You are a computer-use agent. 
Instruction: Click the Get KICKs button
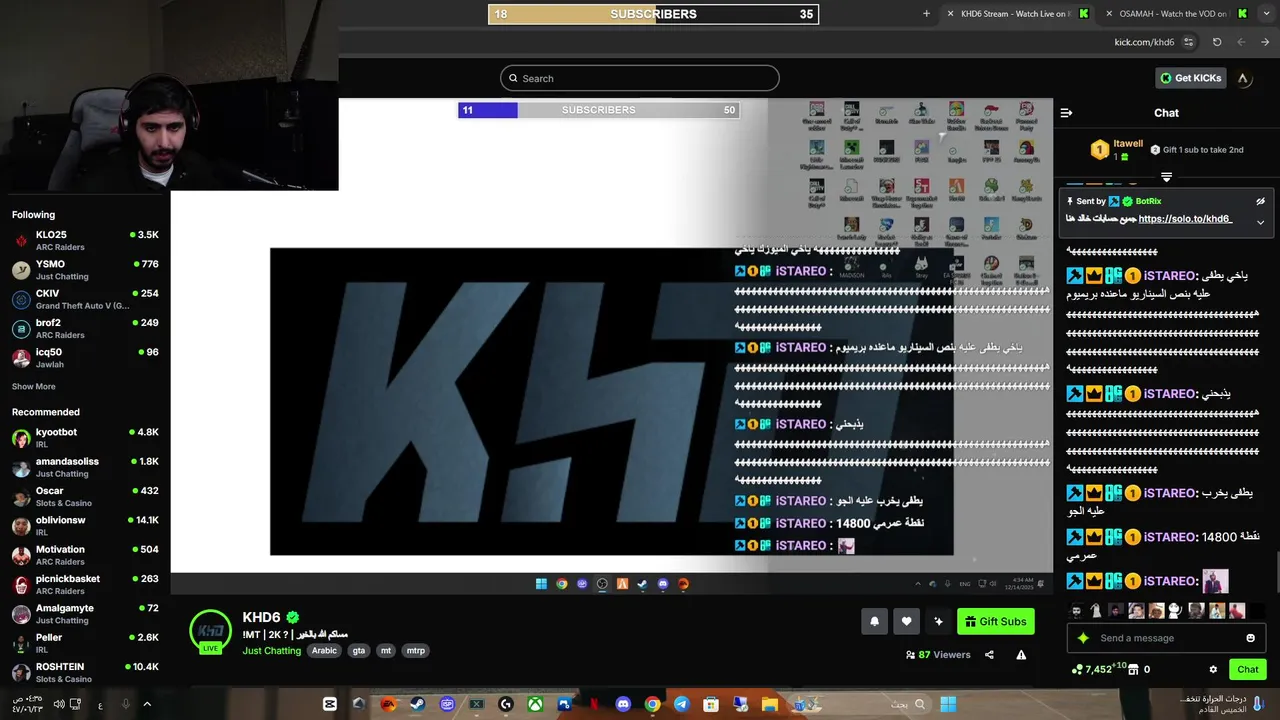click(x=1190, y=78)
